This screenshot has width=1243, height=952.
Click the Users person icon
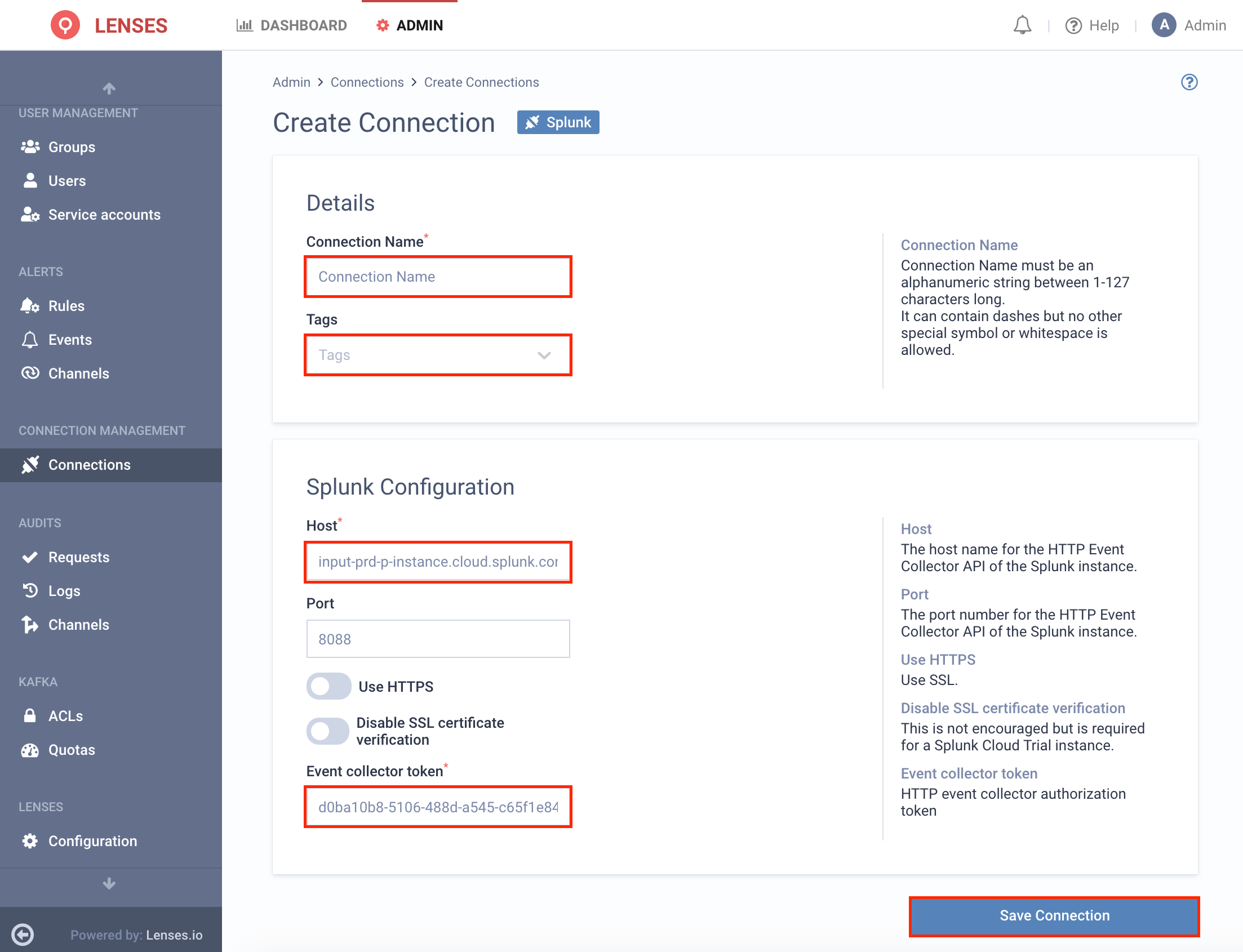click(30, 181)
